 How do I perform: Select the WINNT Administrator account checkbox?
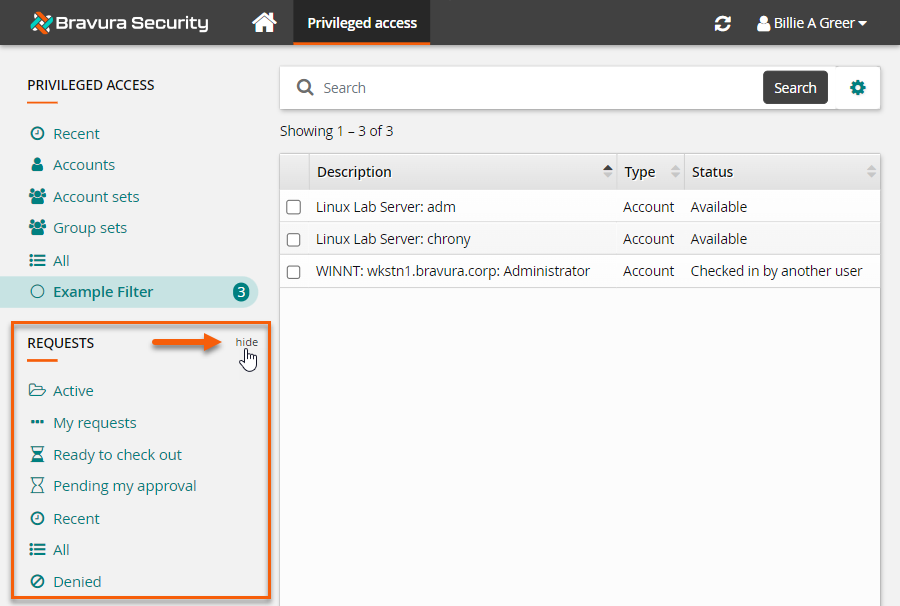(294, 271)
